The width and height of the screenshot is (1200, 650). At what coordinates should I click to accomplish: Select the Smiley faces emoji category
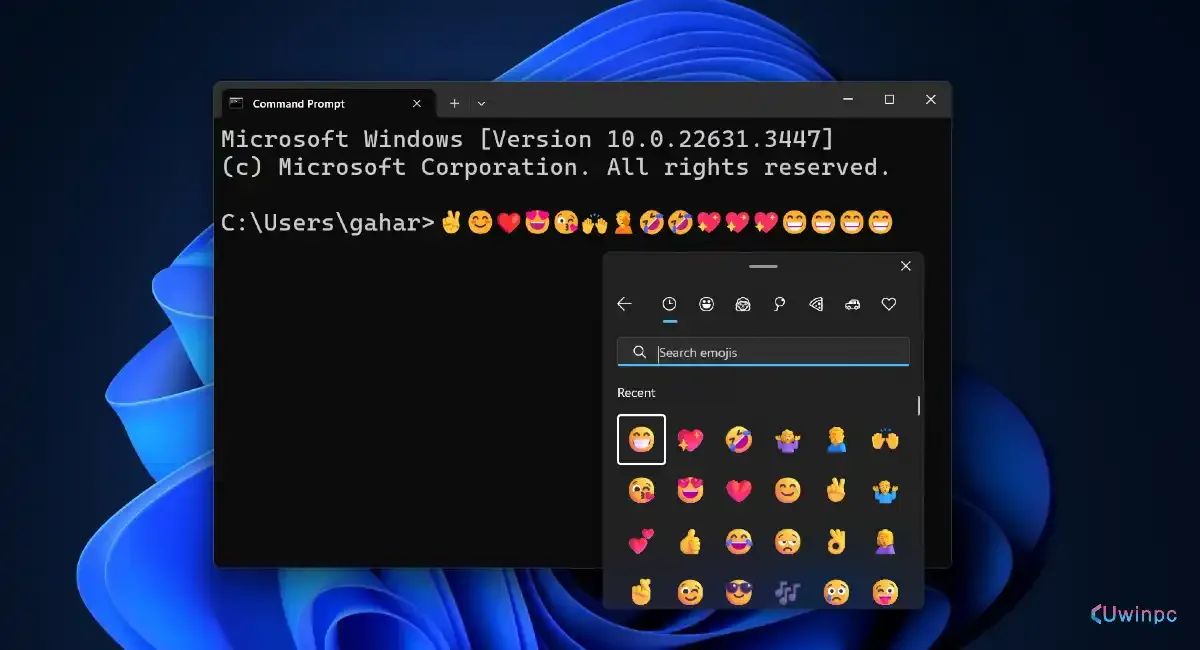pyautogui.click(x=706, y=304)
